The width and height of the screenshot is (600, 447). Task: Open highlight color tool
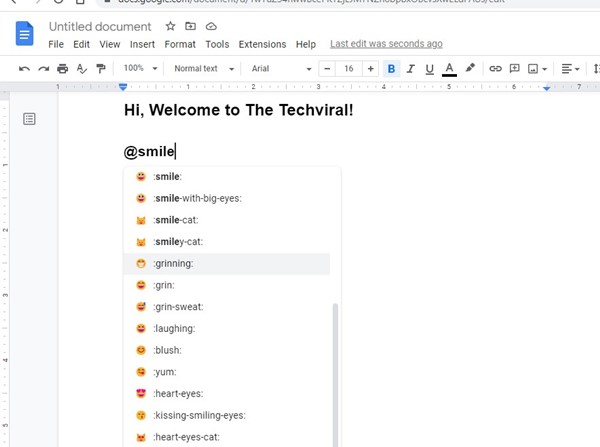pos(470,68)
